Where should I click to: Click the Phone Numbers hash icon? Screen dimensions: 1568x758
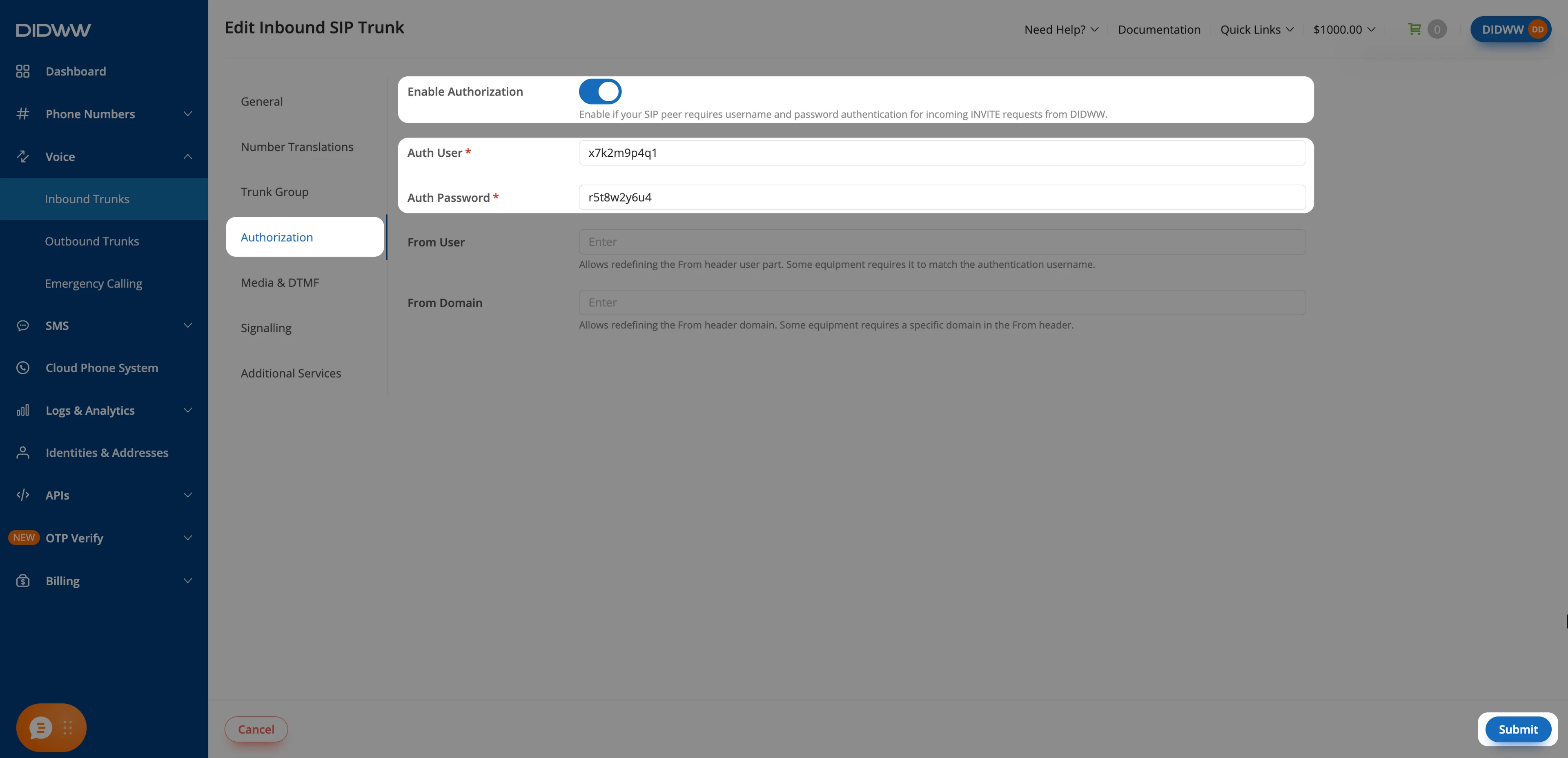click(22, 114)
